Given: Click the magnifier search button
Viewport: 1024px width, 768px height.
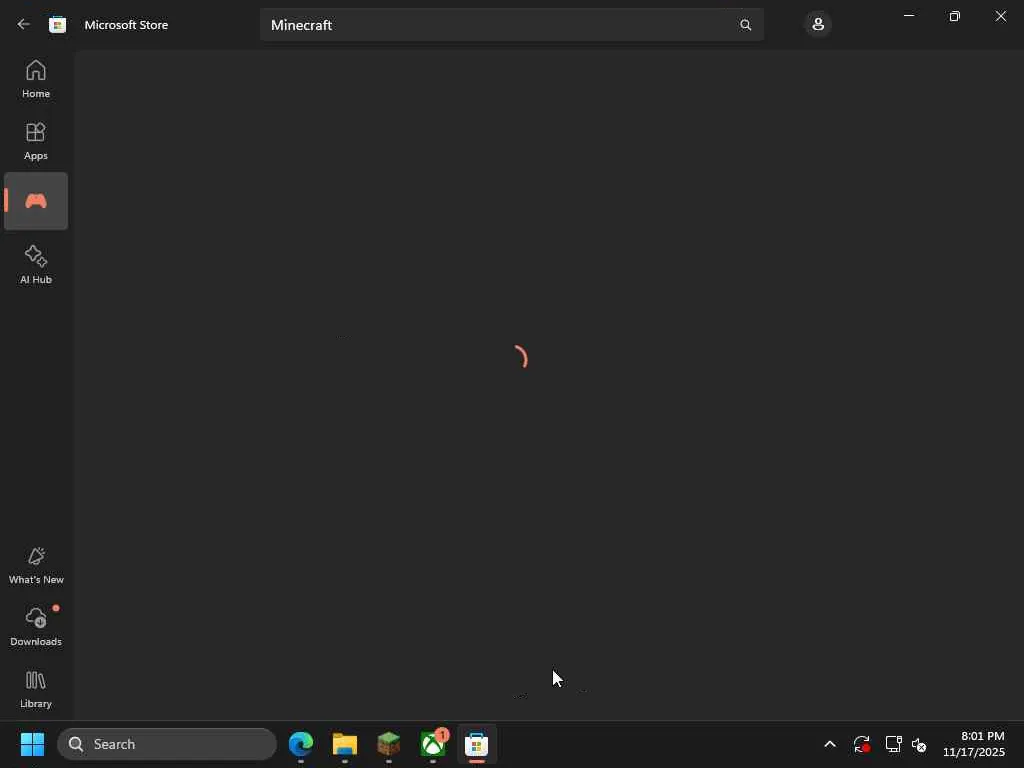Looking at the screenshot, I should click(x=745, y=25).
